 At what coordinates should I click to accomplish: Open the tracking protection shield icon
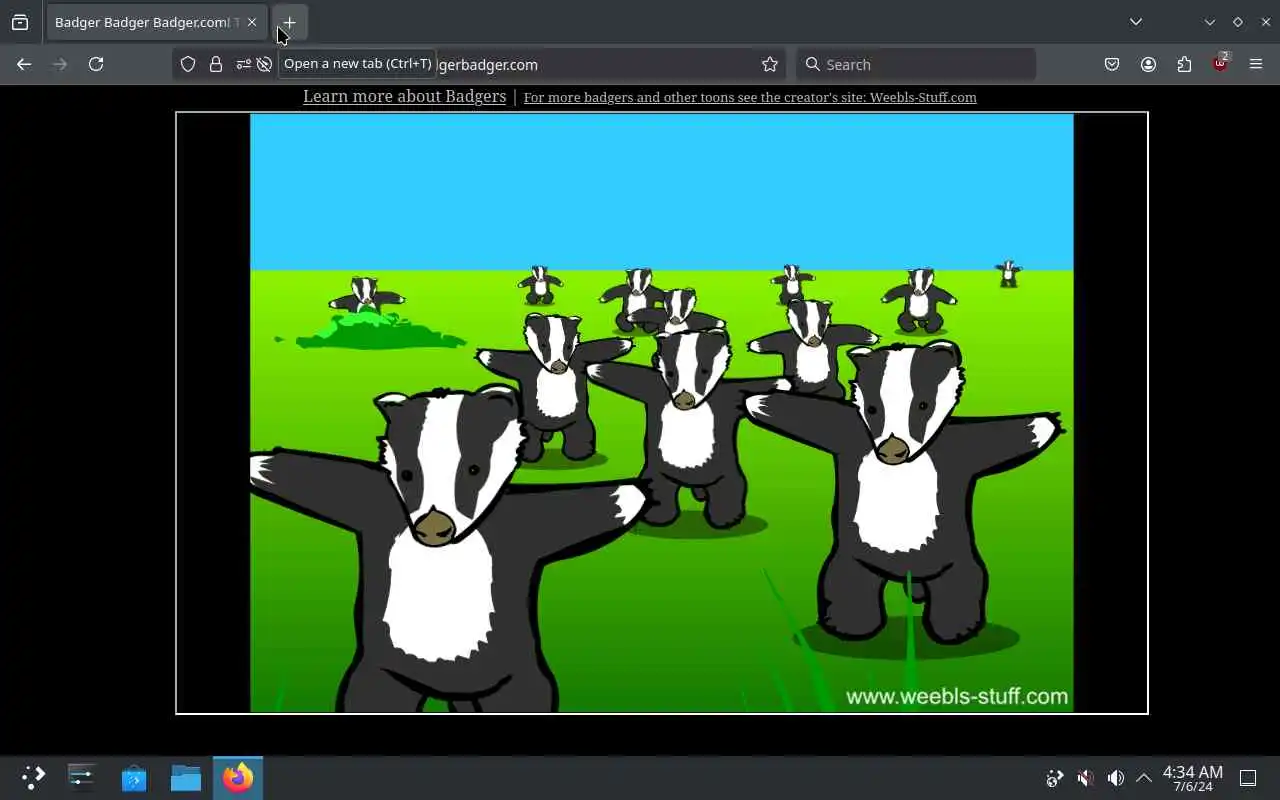tap(188, 64)
